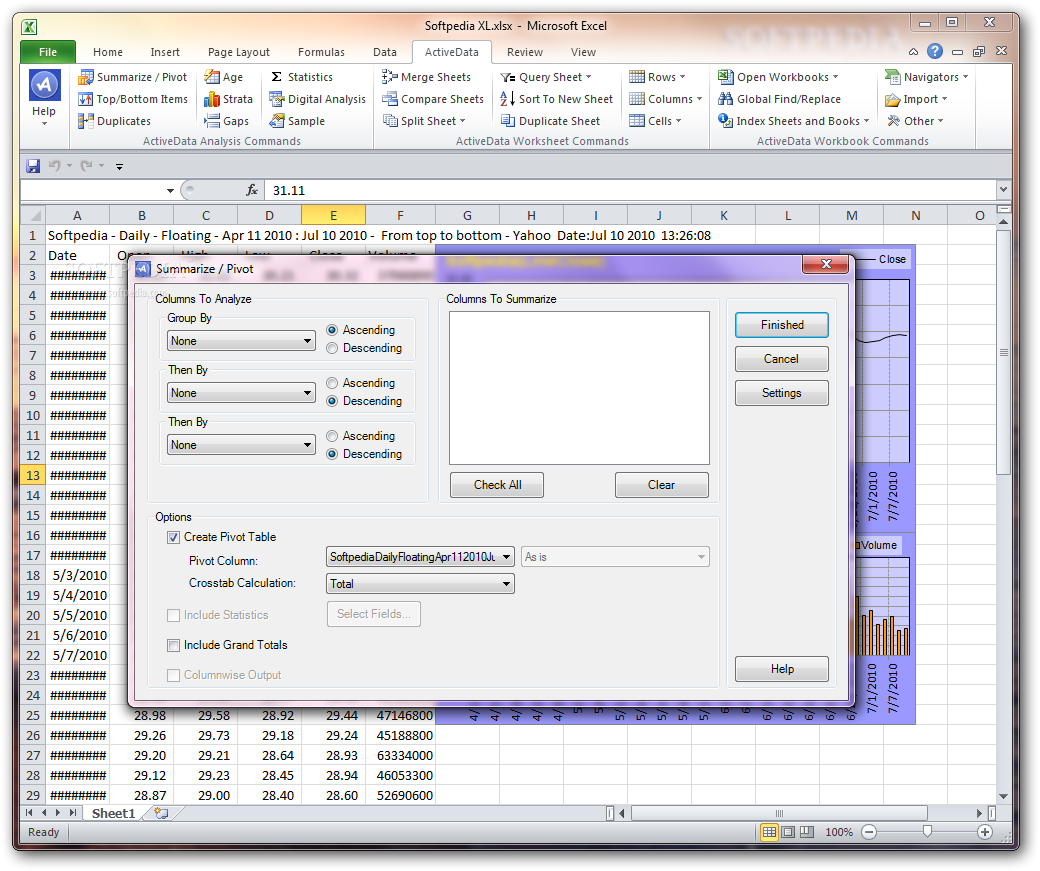Open Global Find/Replace tool
This screenshot has width=1040, height=871.
tap(779, 99)
